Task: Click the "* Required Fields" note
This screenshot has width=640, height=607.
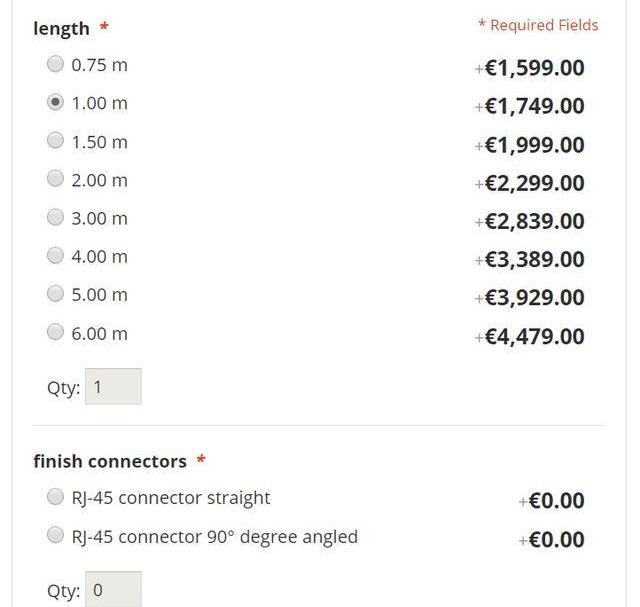Action: 538,25
